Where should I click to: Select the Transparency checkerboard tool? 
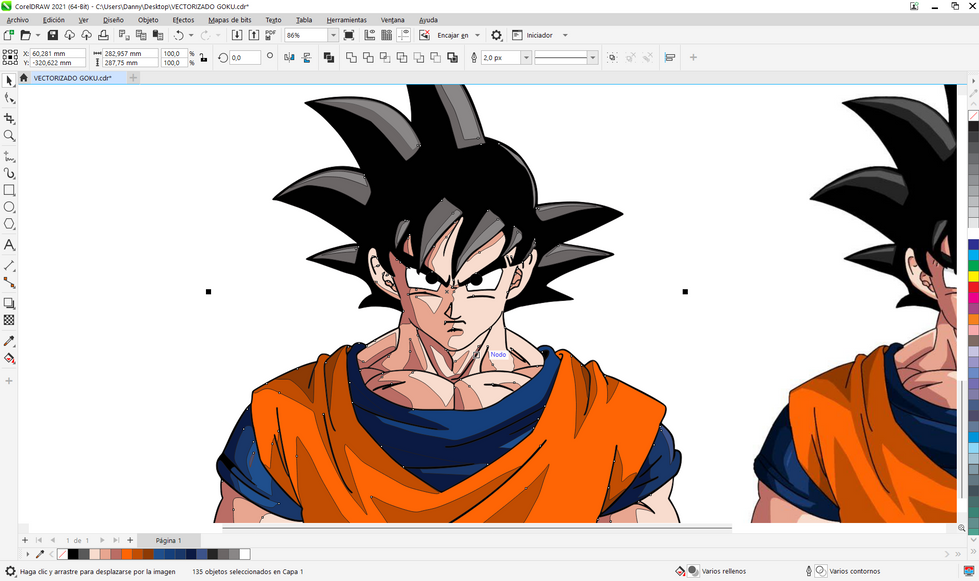[x=9, y=320]
